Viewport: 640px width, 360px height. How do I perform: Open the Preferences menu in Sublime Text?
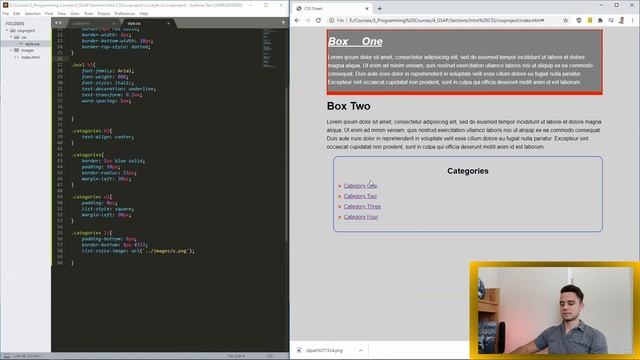point(124,13)
